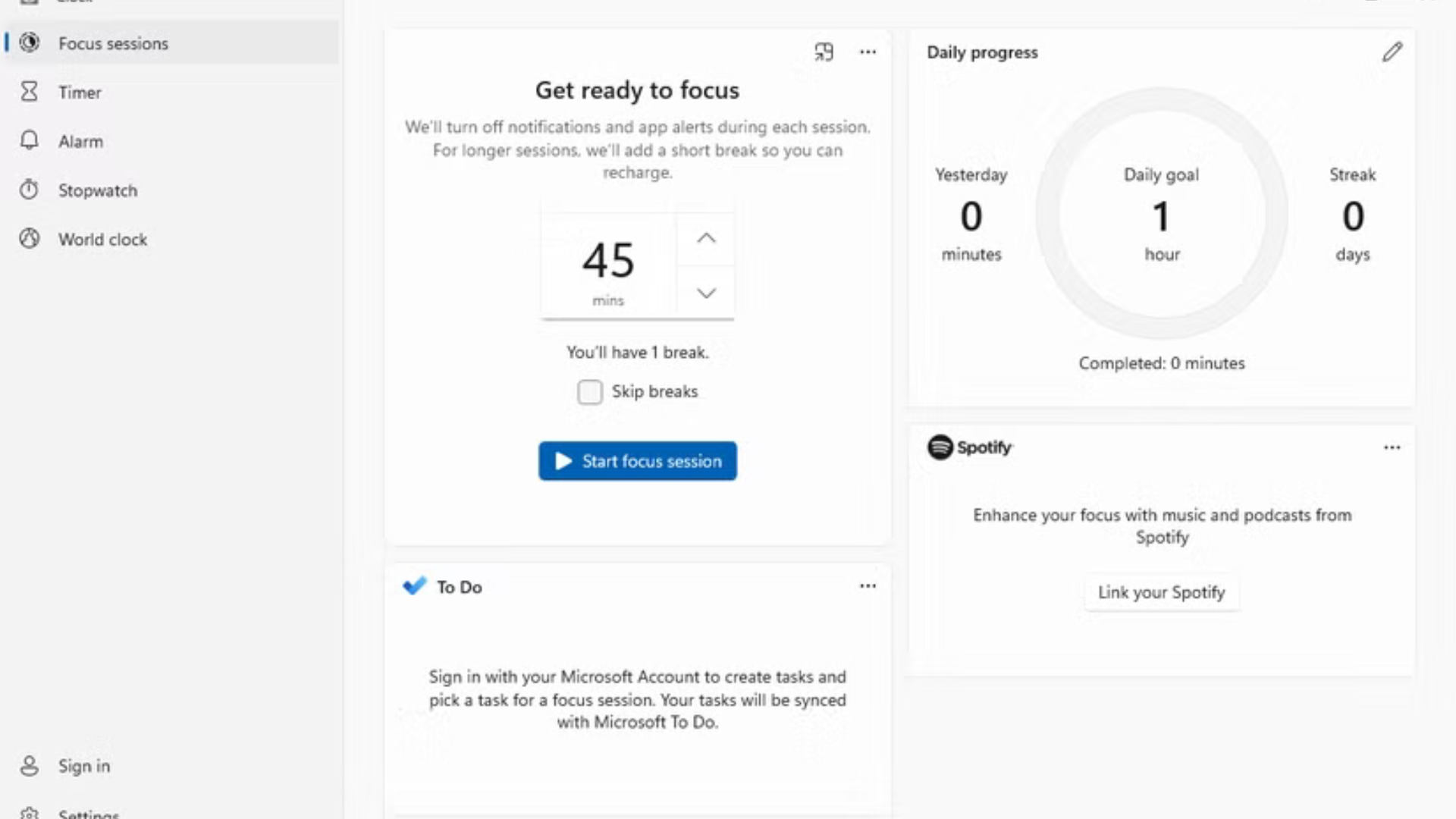Click the Stopwatch icon in the sidebar
This screenshot has width=1456, height=819.
[30, 190]
